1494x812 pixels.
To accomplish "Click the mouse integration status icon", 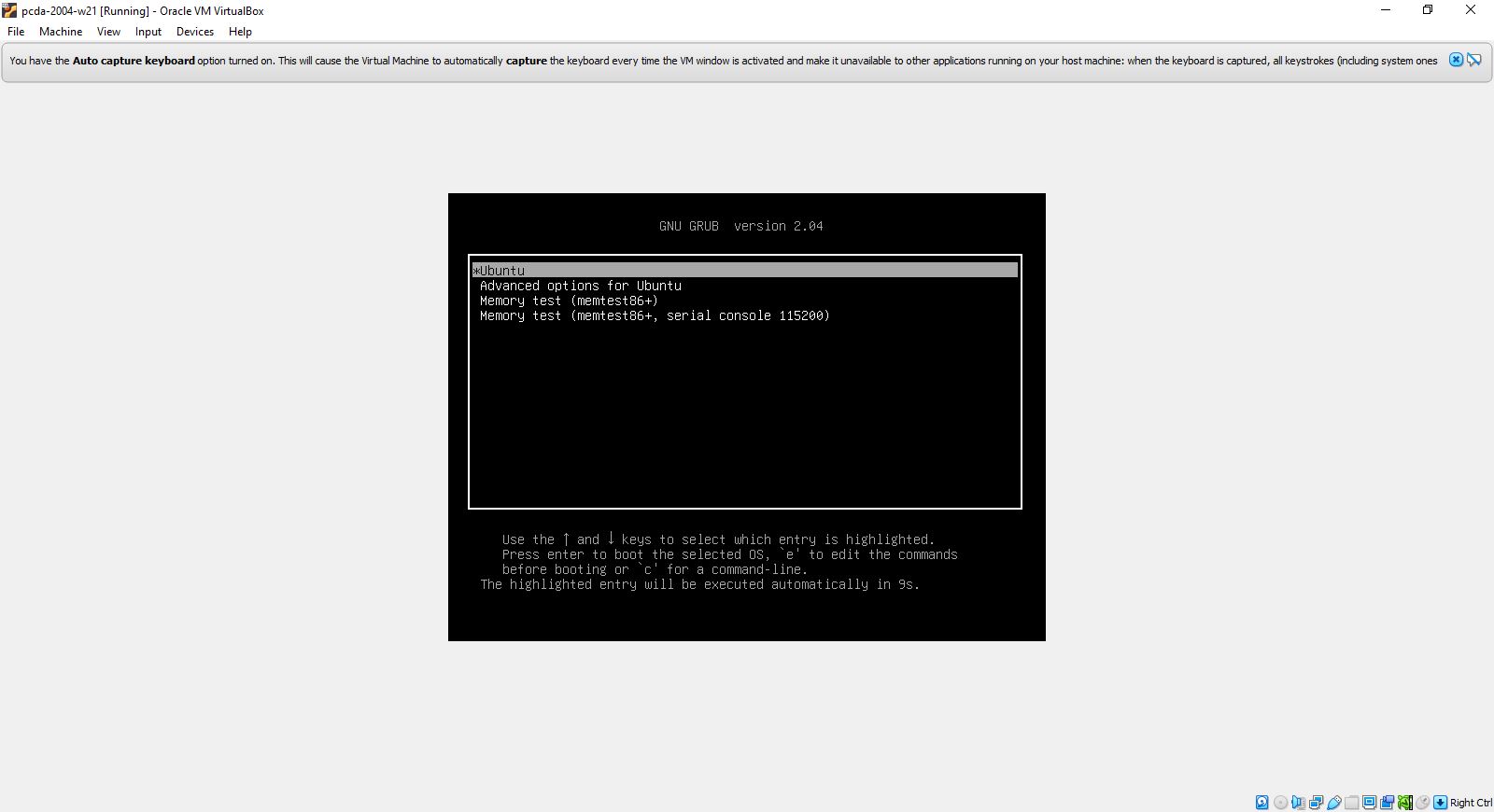I will coord(1423,803).
